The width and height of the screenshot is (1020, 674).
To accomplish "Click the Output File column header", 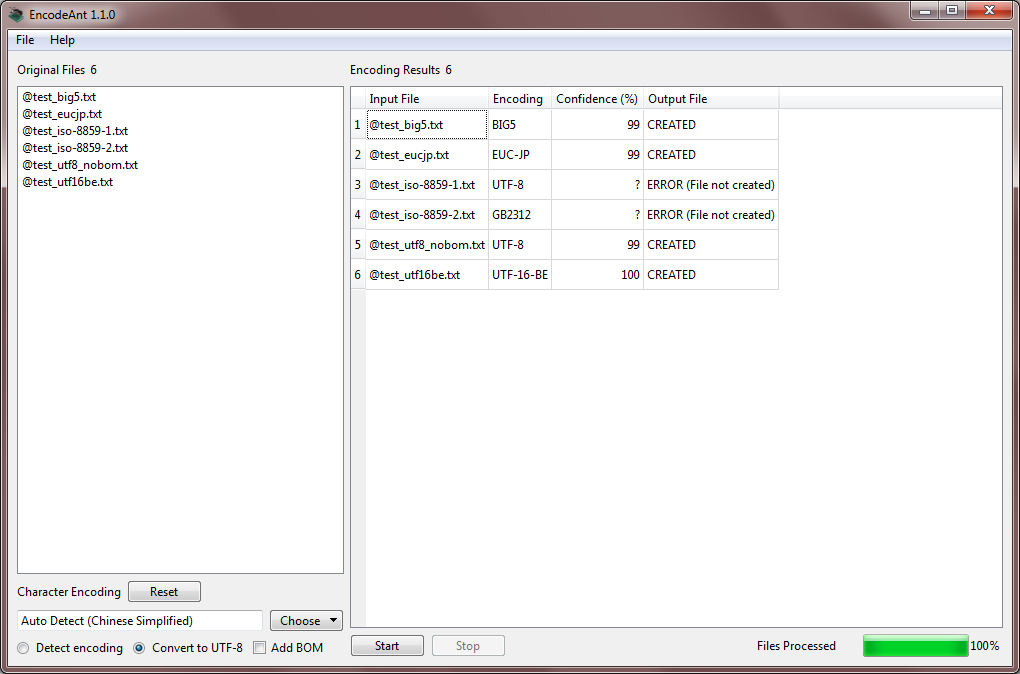I will (x=677, y=99).
